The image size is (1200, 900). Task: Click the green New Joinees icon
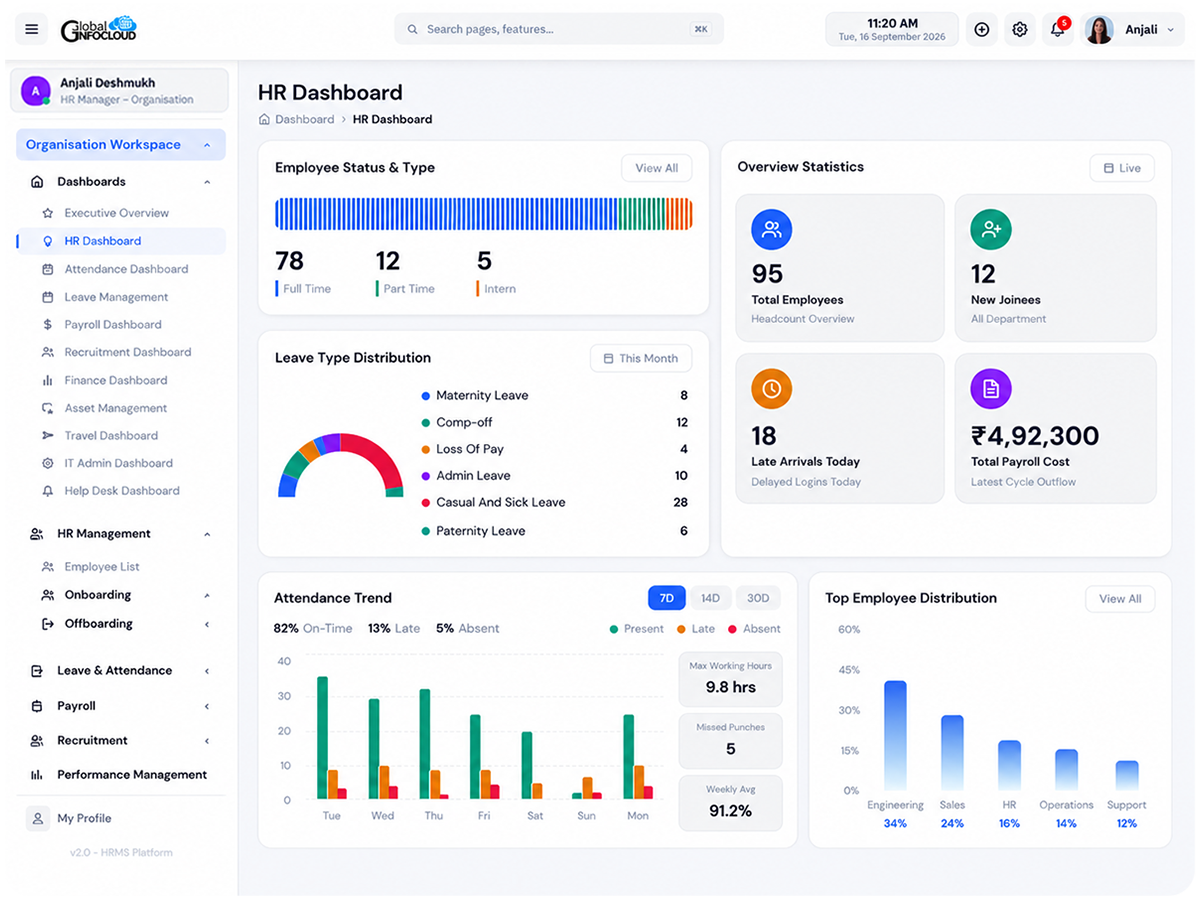point(991,230)
